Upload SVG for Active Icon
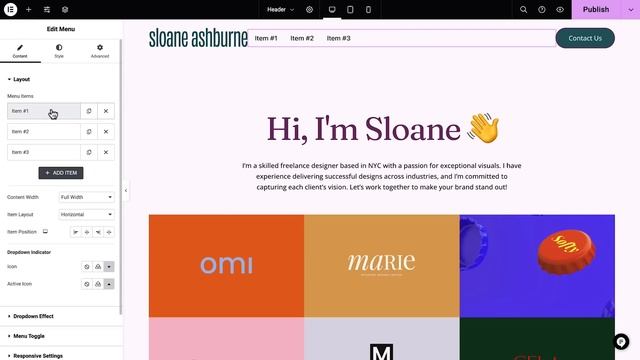This screenshot has width=640, height=360. (x=98, y=284)
